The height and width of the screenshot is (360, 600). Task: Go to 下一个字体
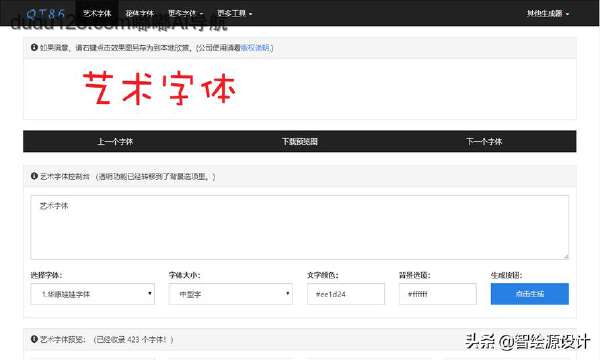pos(484,142)
